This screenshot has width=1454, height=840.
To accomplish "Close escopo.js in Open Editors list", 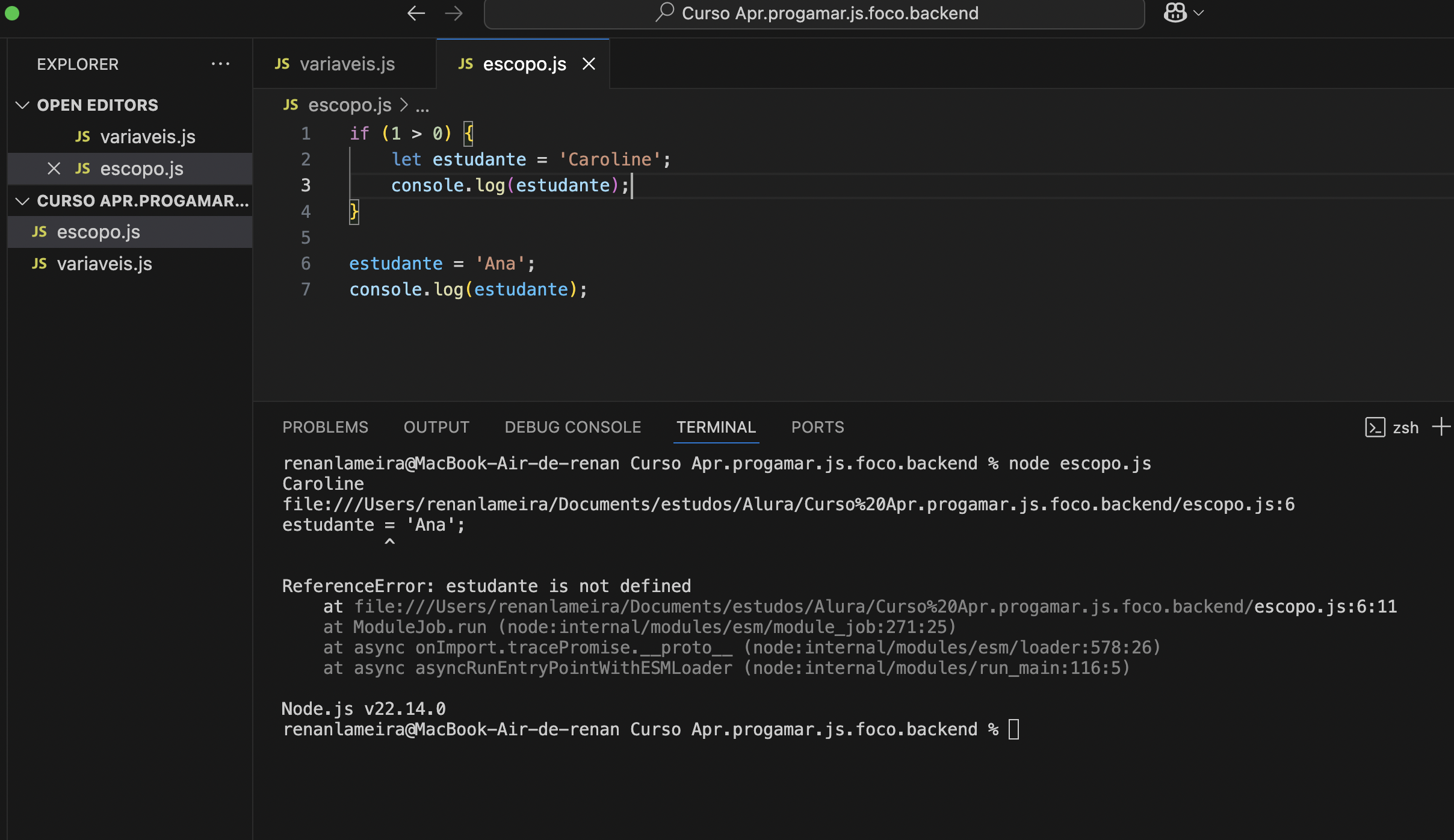I will coord(54,168).
